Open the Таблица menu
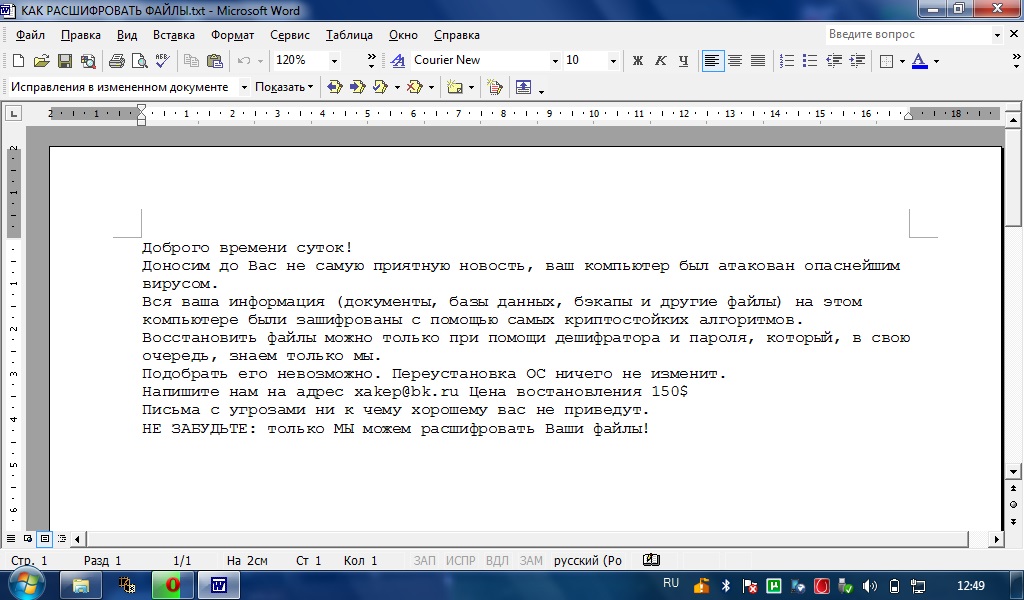The height and width of the screenshot is (600, 1024). pyautogui.click(x=348, y=34)
